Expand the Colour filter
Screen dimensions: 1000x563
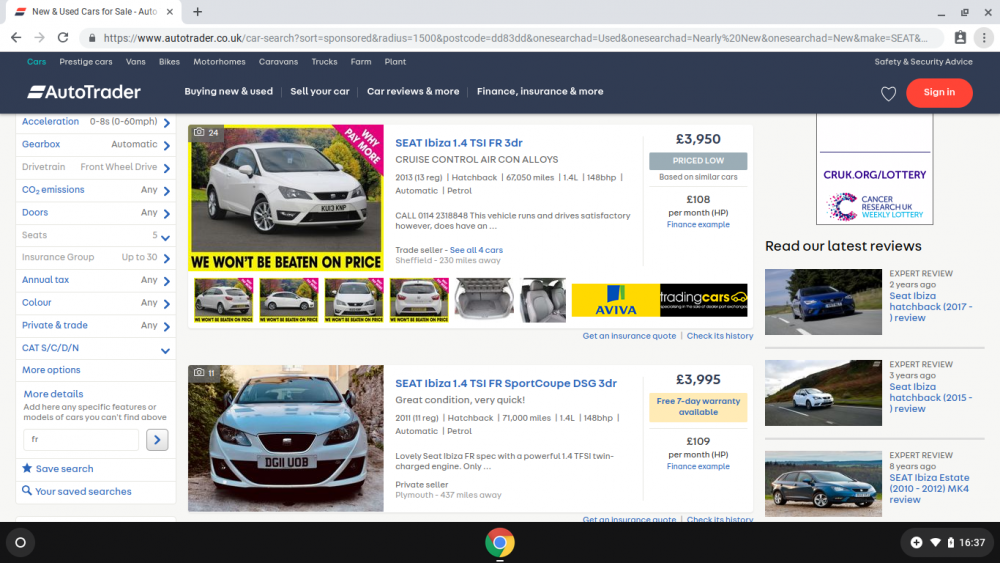point(96,303)
